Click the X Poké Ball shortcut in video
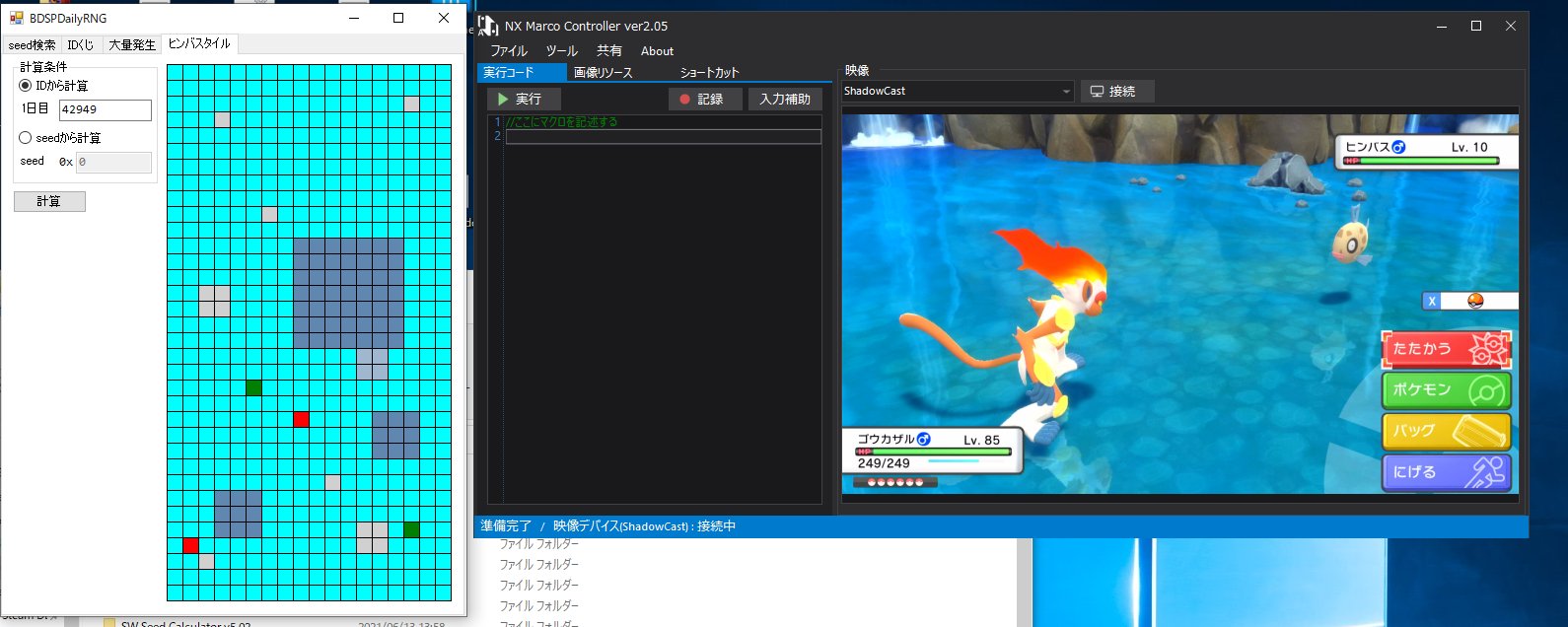This screenshot has width=1568, height=627. [x=1469, y=302]
